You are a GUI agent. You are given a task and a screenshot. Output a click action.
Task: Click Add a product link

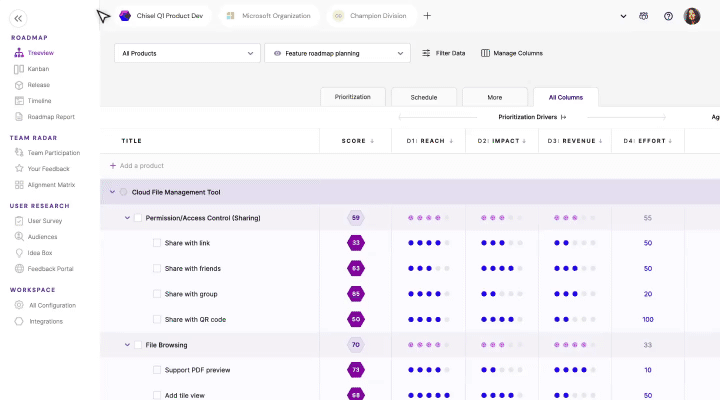click(x=141, y=165)
